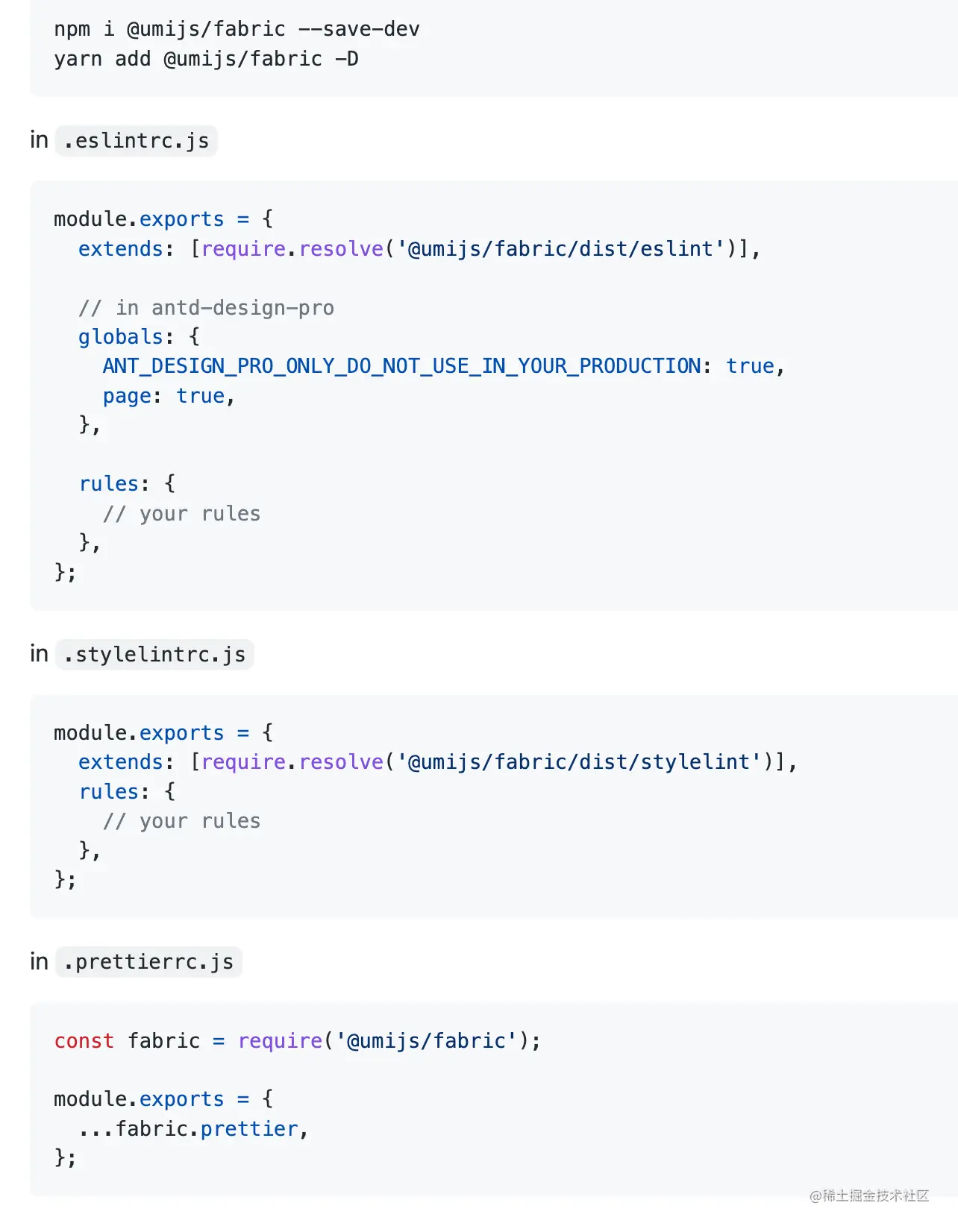The image size is (958, 1232).
Task: Click the ...fabric.prettier spread line
Action: [193, 1129]
